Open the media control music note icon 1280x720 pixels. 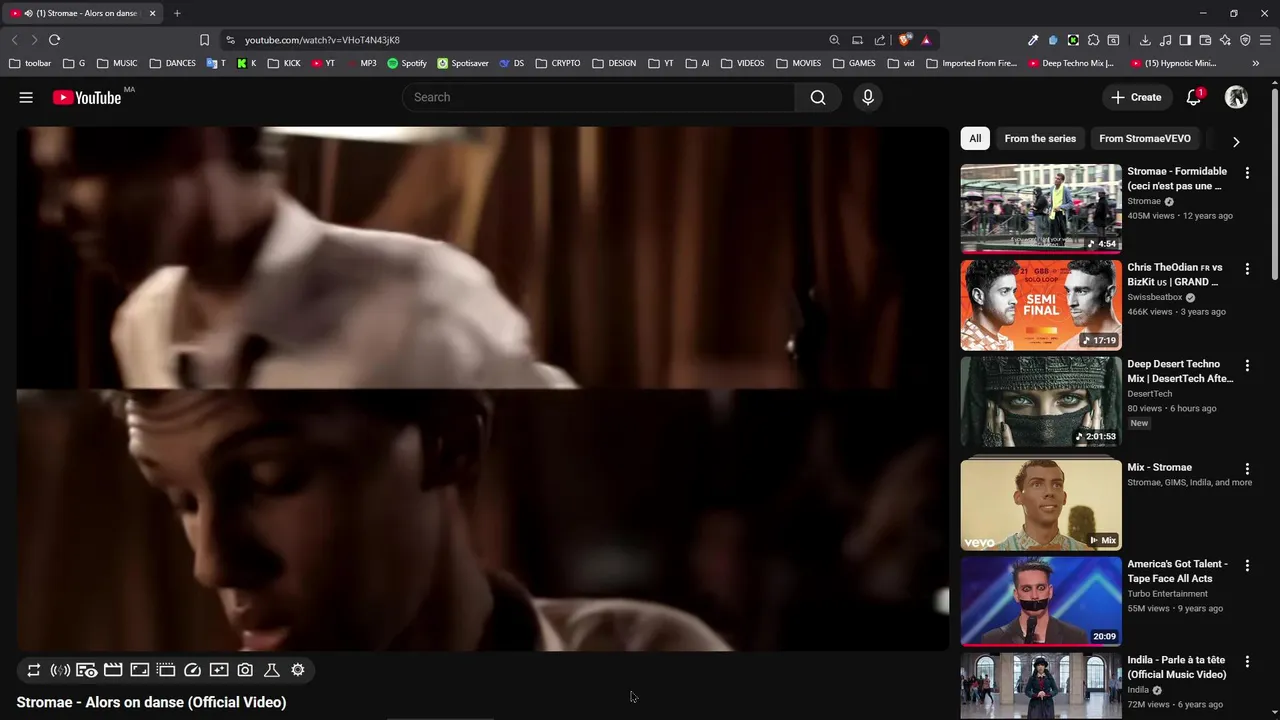[1165, 40]
